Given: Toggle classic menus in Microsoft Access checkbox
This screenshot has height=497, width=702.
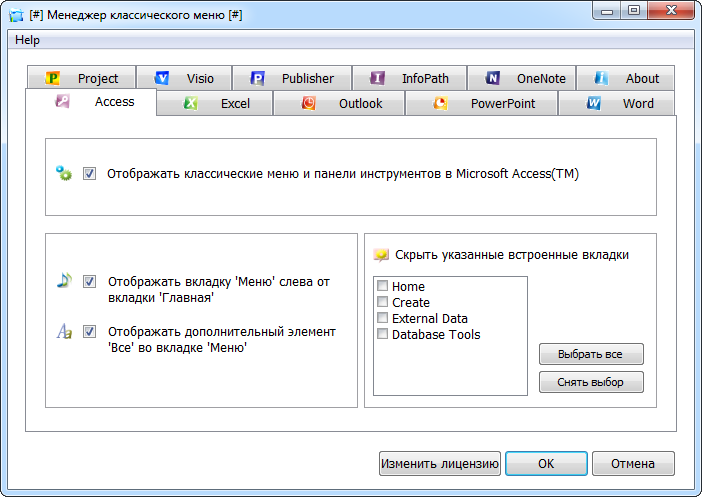Looking at the screenshot, I should pyautogui.click(x=89, y=173).
